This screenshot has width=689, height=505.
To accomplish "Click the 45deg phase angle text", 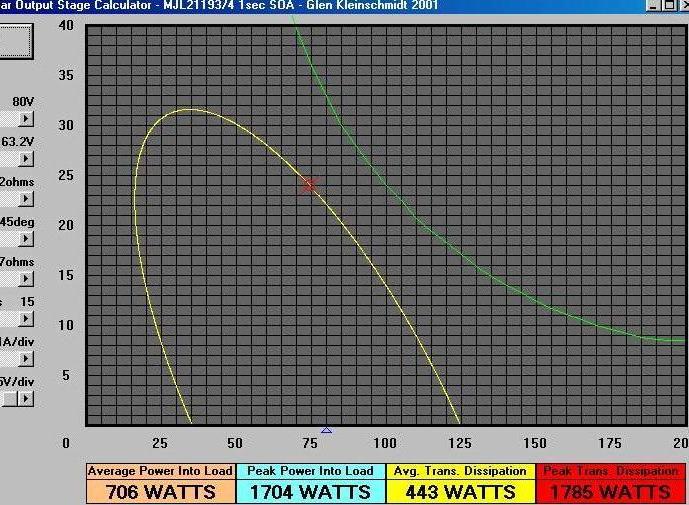I will (x=17, y=222).
